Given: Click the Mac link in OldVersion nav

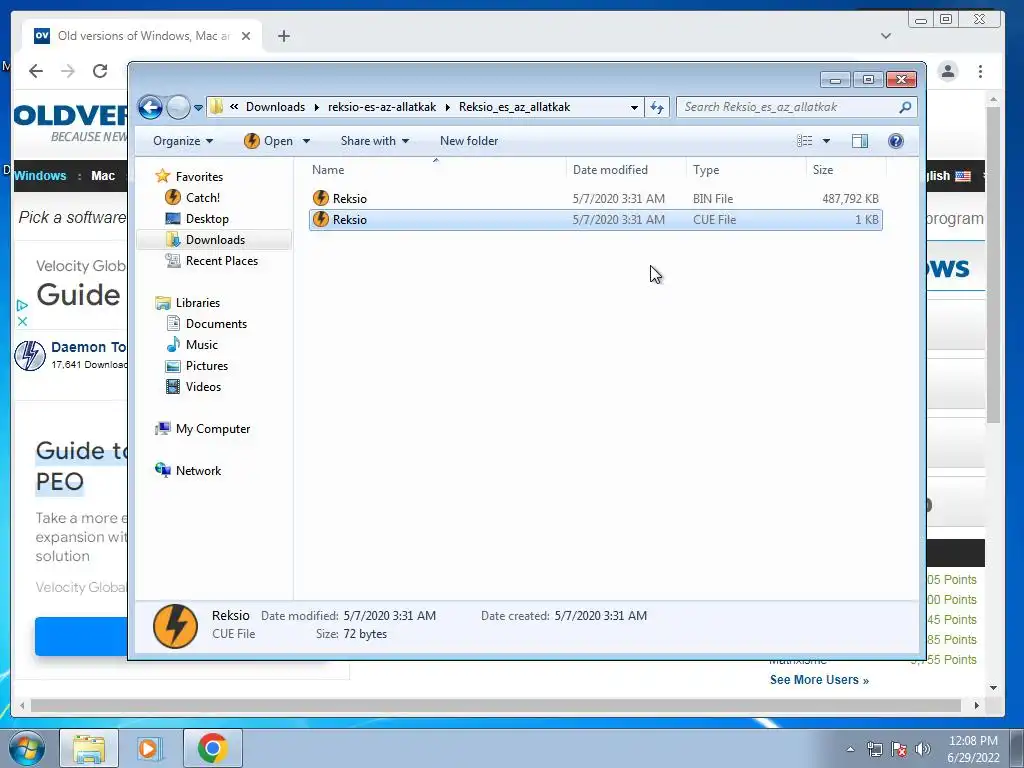Looking at the screenshot, I should pos(103,176).
